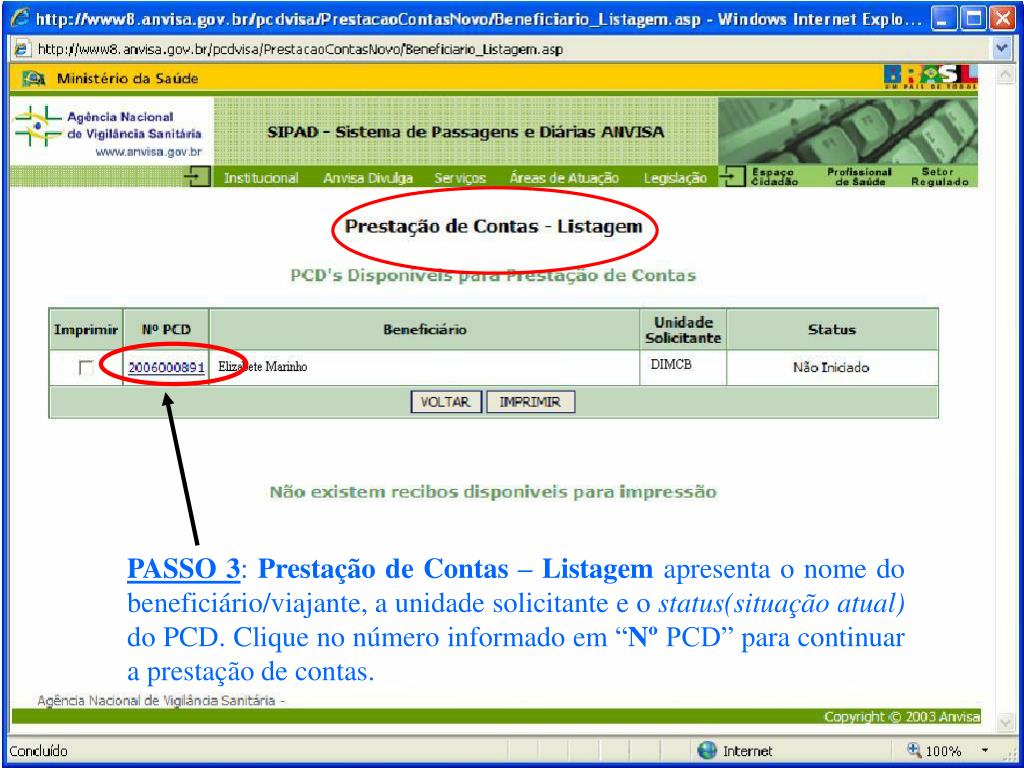Open the Institucional menu
The image size is (1024, 768).
coord(262,178)
